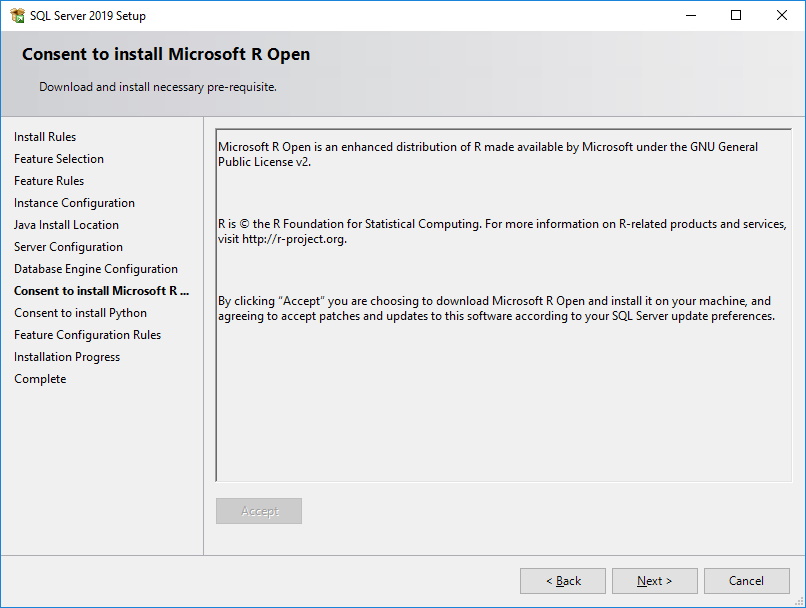Click the 'Download and install necessary pre-requisite' subtitle
Image resolution: width=806 pixels, height=608 pixels.
158,87
